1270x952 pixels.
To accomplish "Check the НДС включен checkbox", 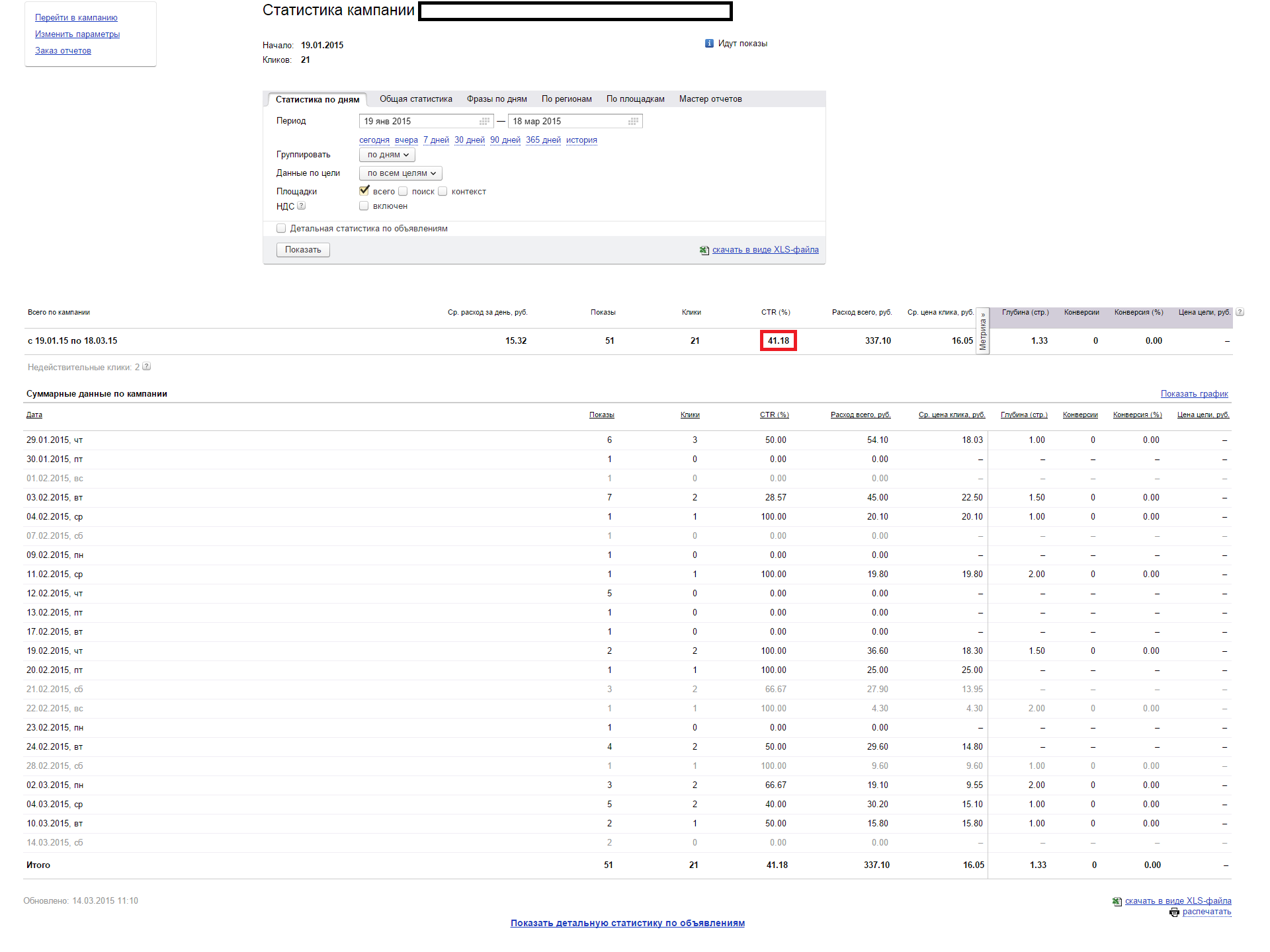I will coord(364,206).
